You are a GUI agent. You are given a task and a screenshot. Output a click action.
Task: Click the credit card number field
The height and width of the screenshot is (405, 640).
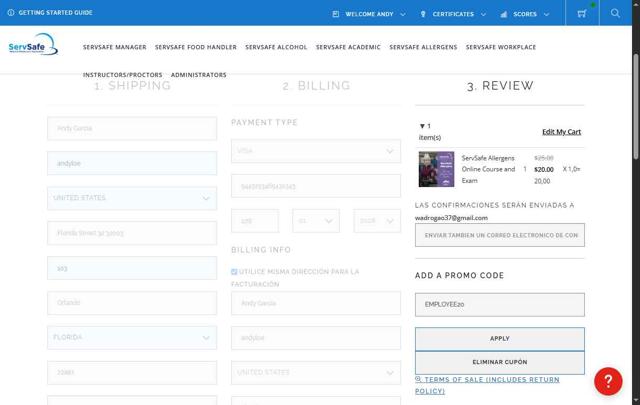coord(316,186)
